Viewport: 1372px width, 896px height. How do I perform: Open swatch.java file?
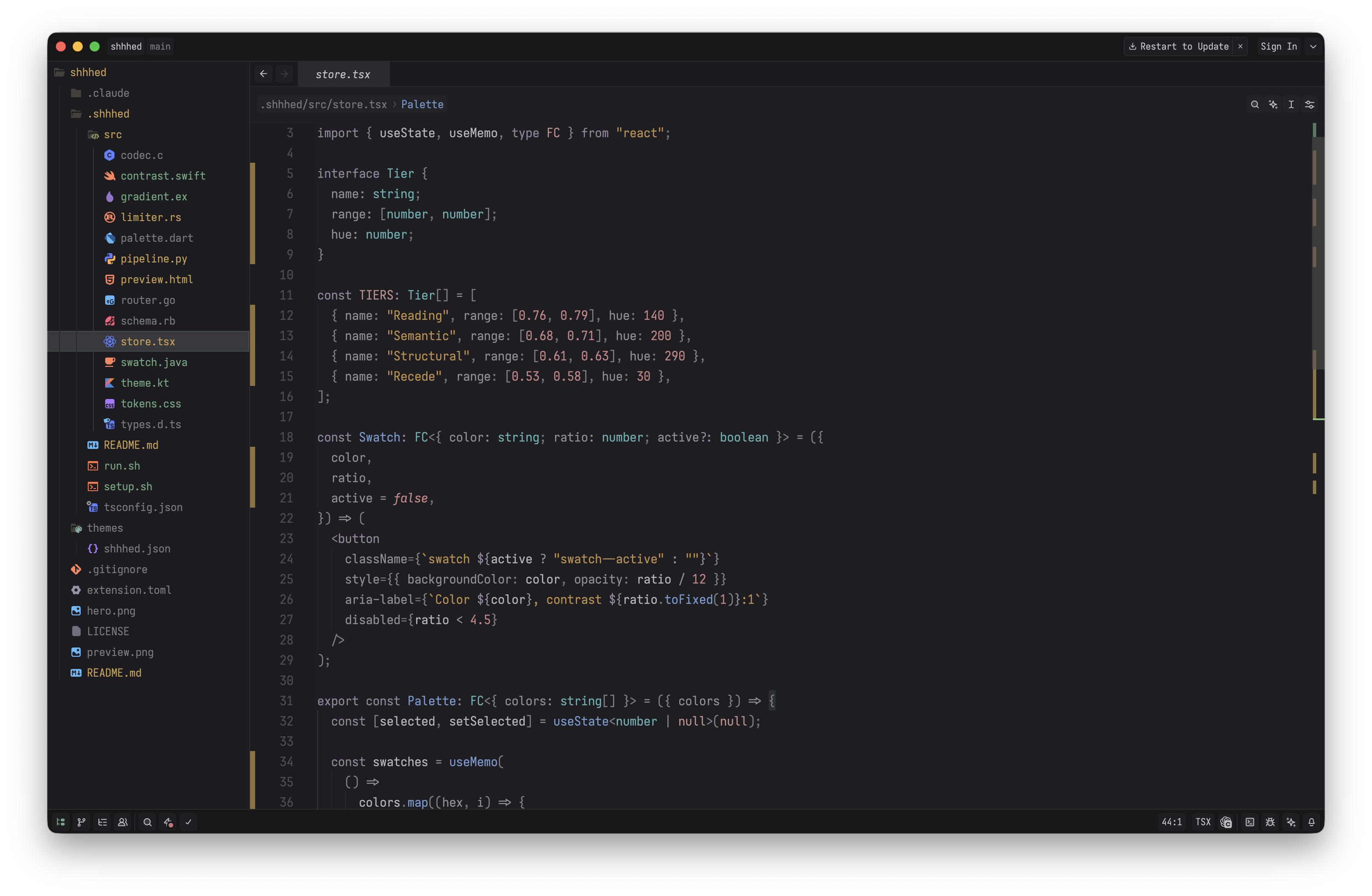[x=148, y=362]
